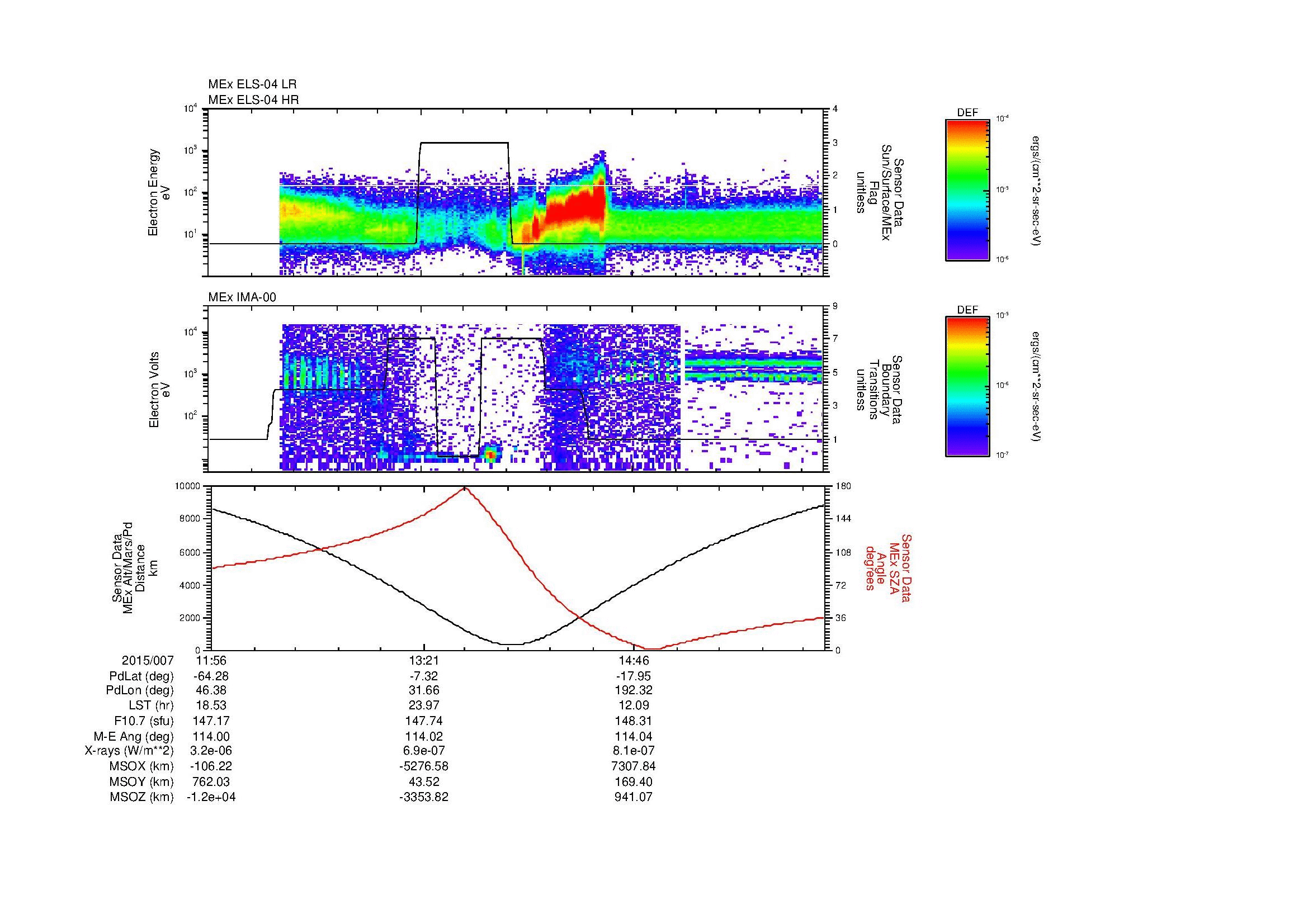
Task: Click the MSOY value '43.52'
Action: coord(424,781)
